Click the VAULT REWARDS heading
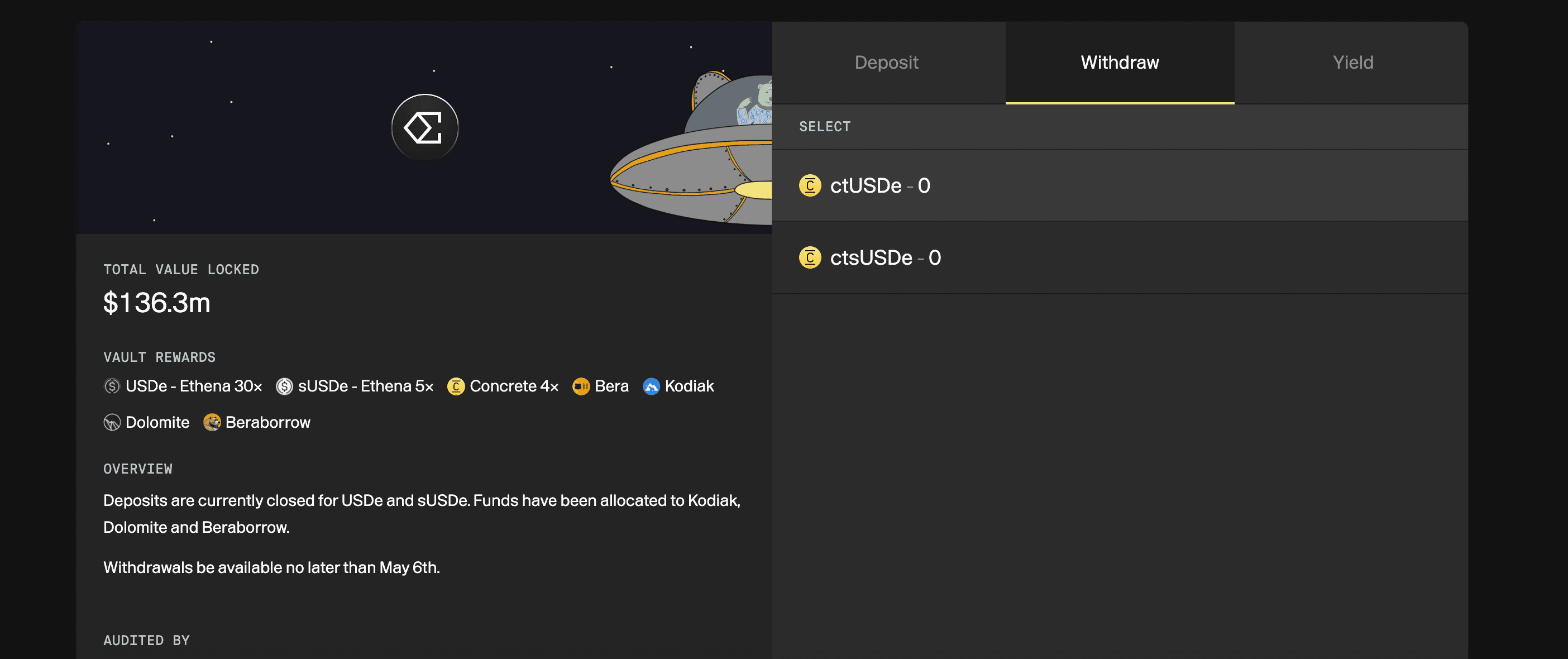Screen dimensions: 1568x659 point(160,357)
